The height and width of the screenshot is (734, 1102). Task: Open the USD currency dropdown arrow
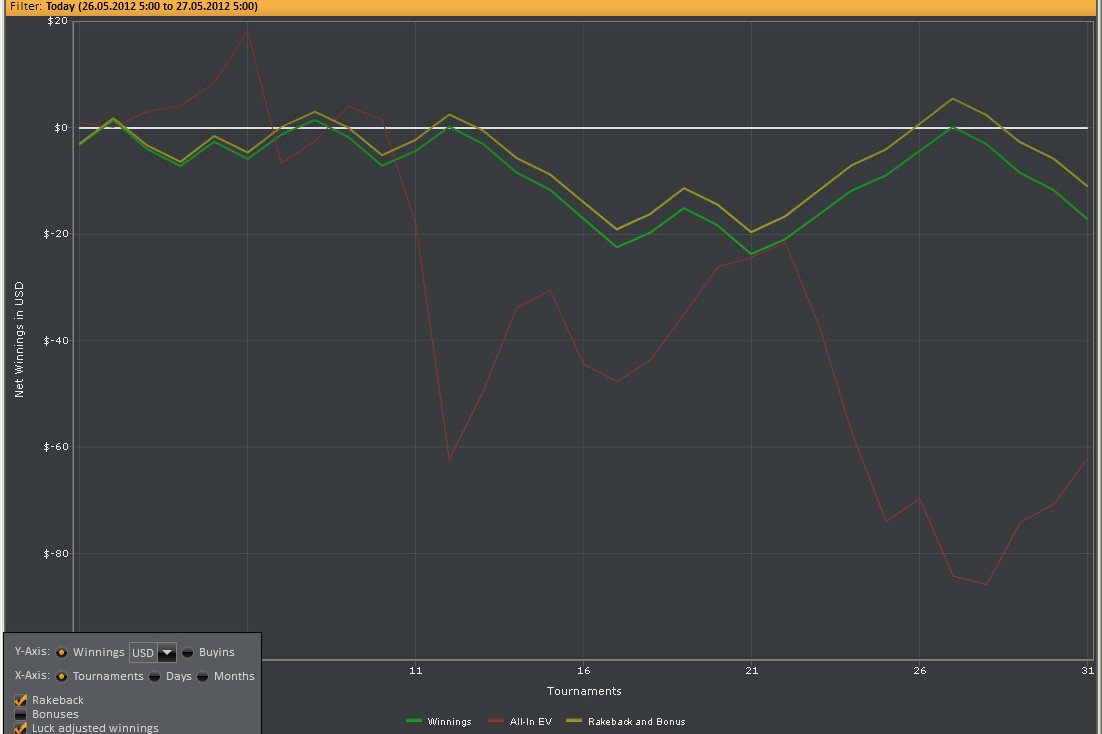click(x=167, y=653)
